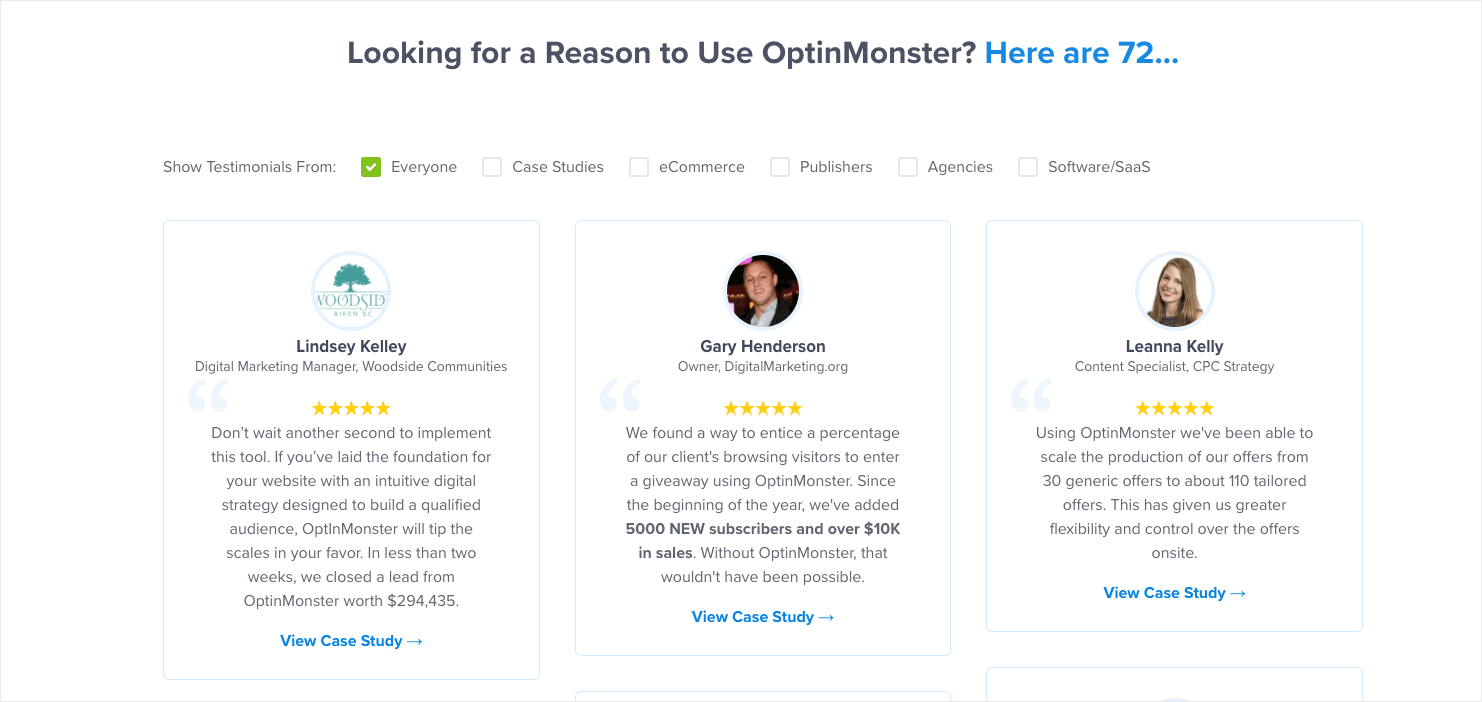This screenshot has width=1482, height=702.
Task: Check the eCommerce testimonials filter
Action: pyautogui.click(x=638, y=167)
